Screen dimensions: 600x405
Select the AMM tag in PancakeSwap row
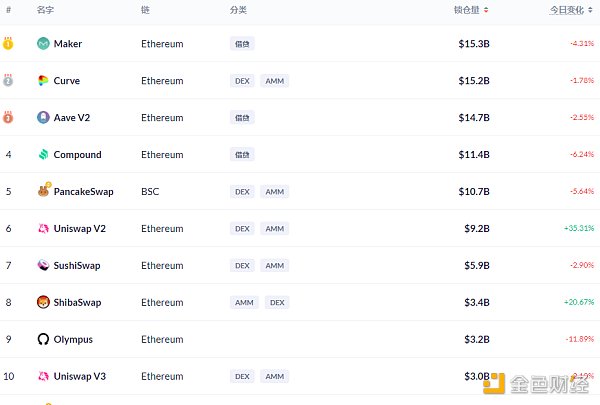coord(275,191)
